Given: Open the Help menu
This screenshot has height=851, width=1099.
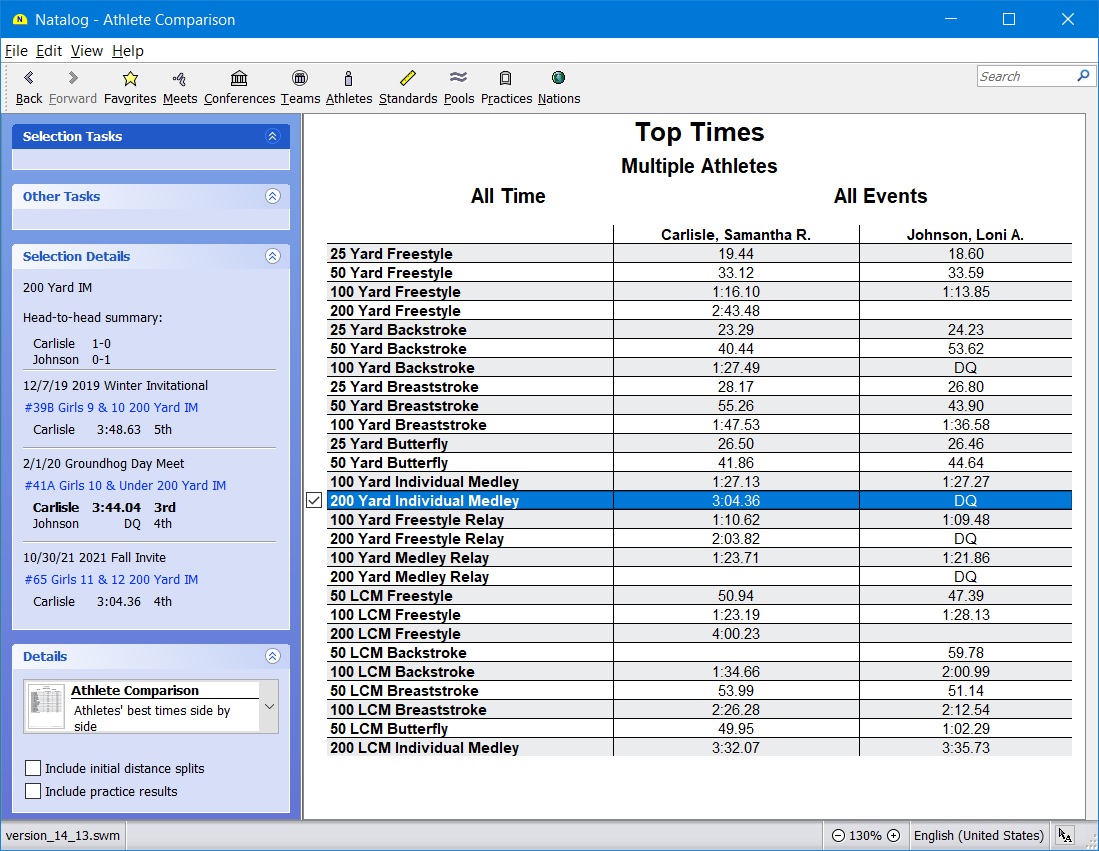Looking at the screenshot, I should [x=127, y=51].
